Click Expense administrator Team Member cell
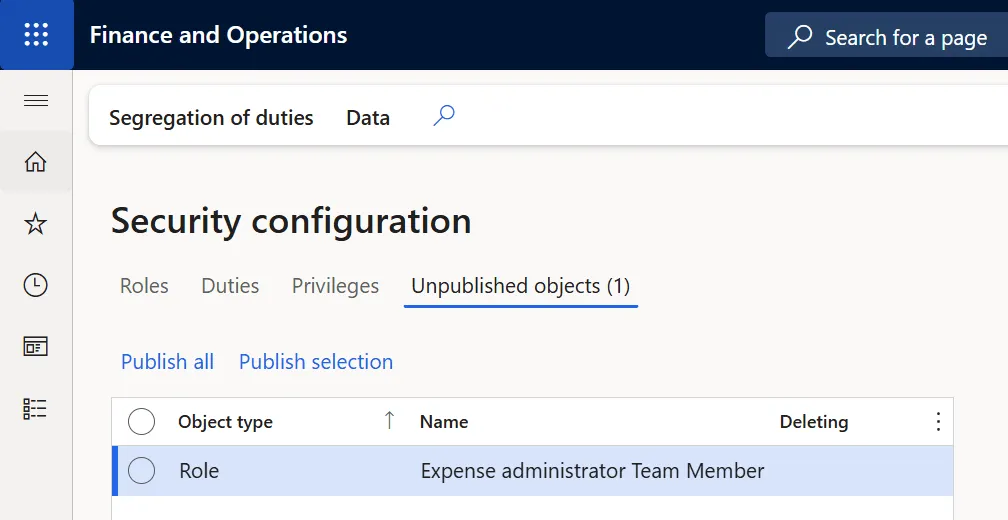1008x520 pixels. click(592, 471)
